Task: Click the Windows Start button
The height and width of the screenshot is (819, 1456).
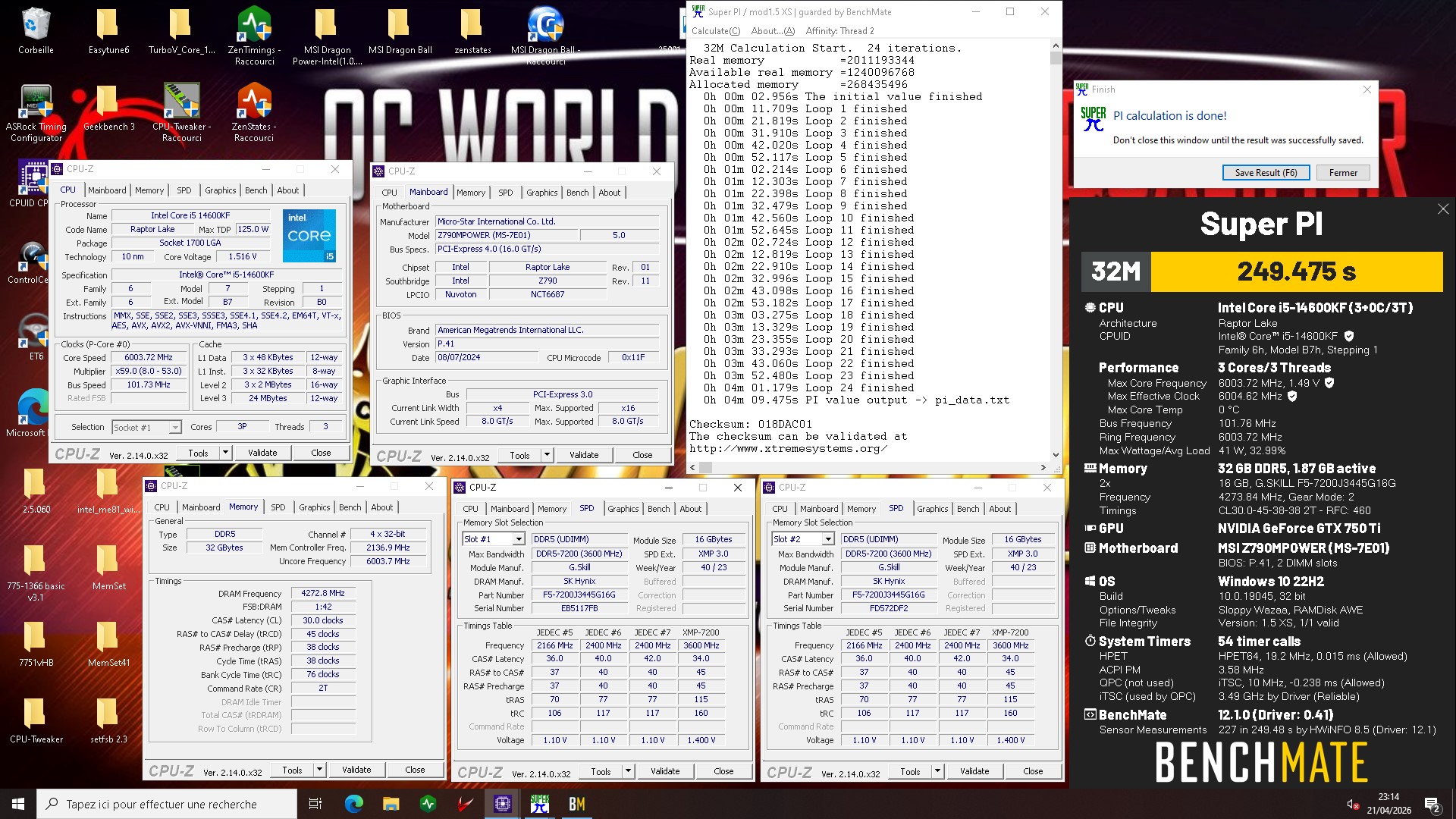Action: click(18, 804)
